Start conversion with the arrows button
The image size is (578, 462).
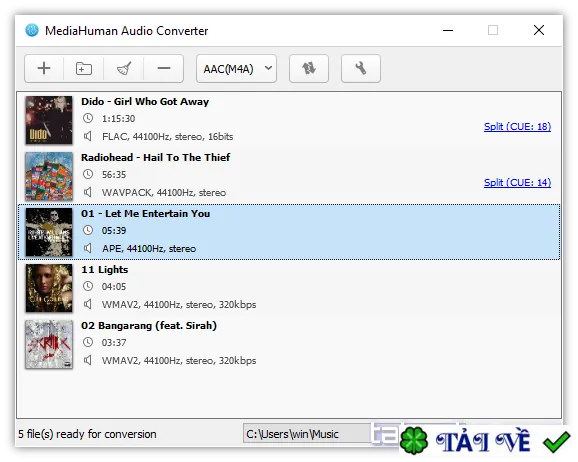click(x=309, y=69)
